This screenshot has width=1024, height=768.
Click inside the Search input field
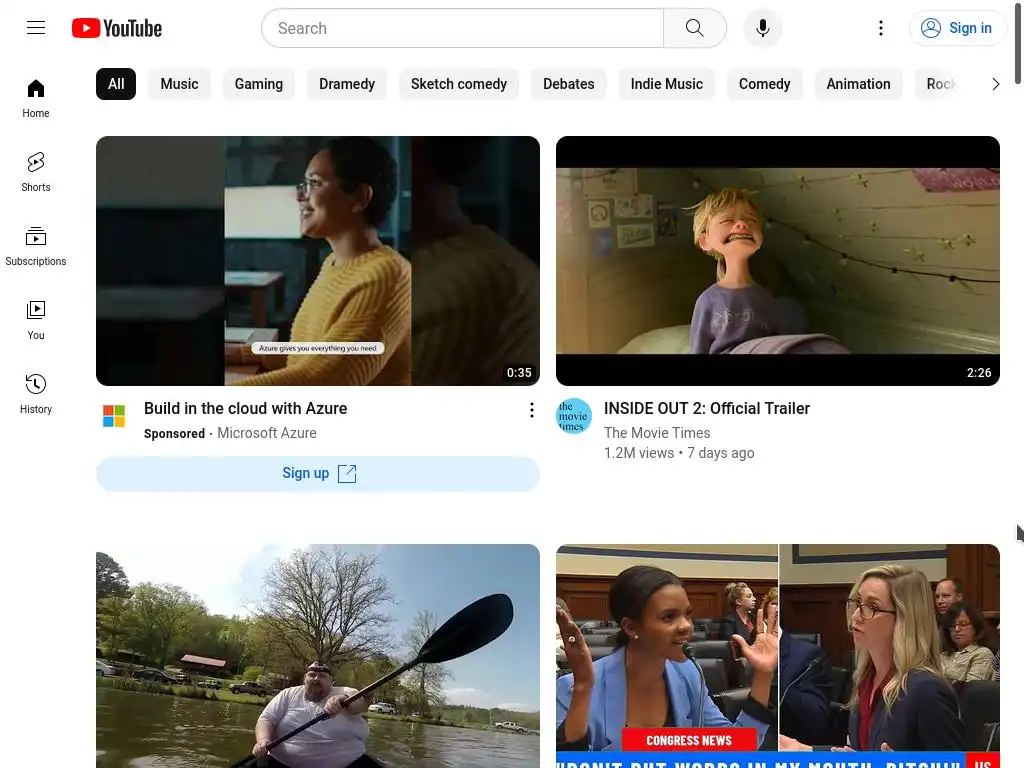tap(462, 28)
